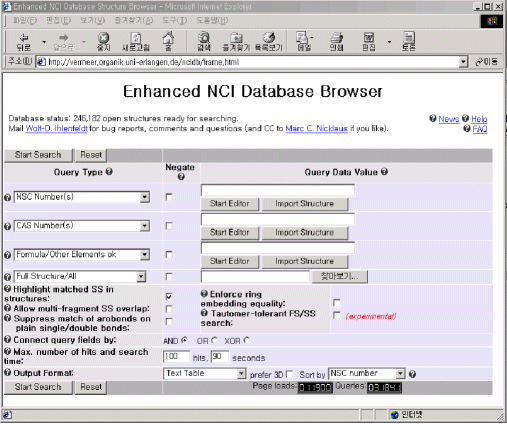This screenshot has width=507, height=424.
Task: Enable Suppress match of arobonds checkbox
Action: pos(169,321)
